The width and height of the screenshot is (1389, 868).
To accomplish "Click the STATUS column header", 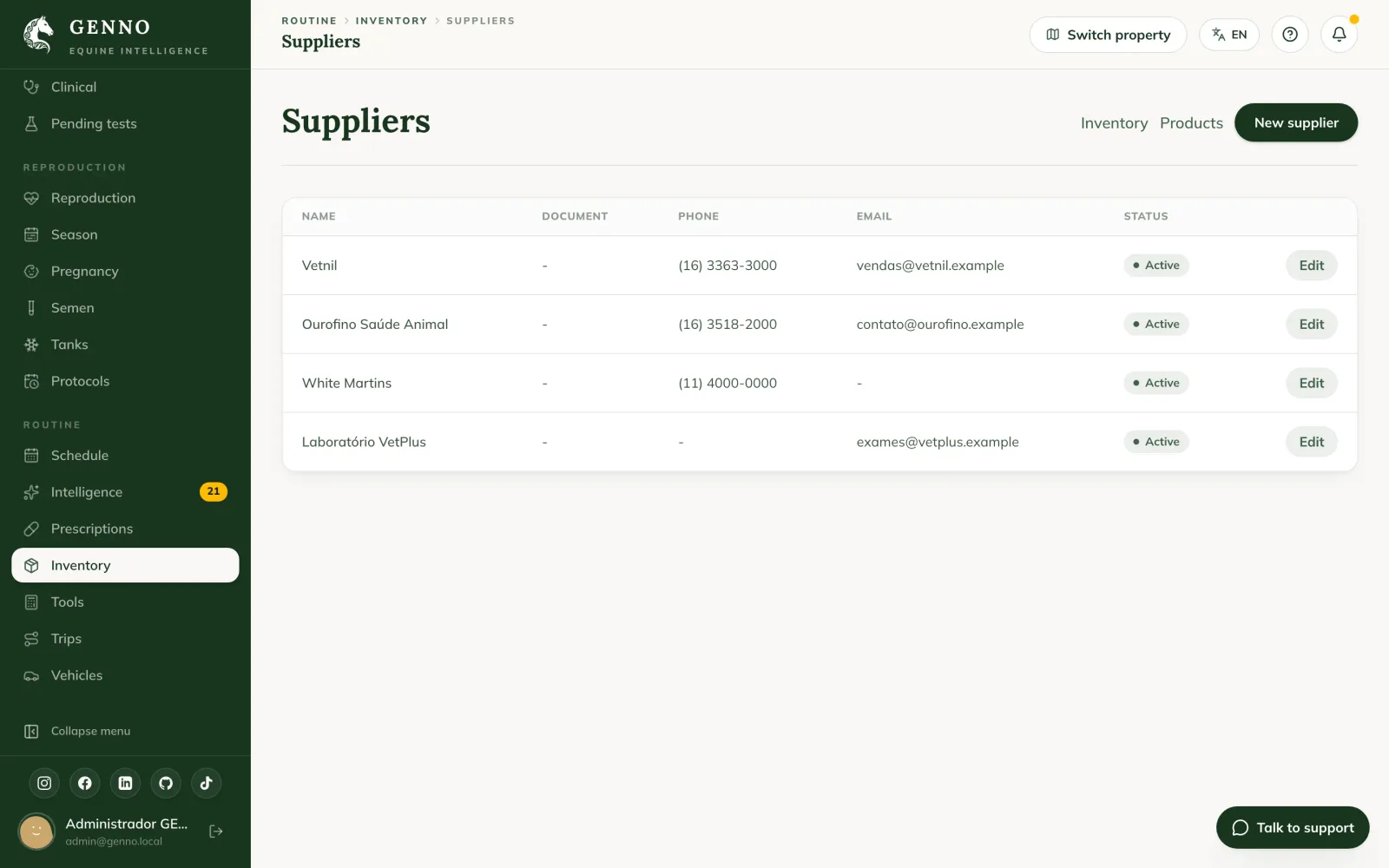I will point(1146,216).
